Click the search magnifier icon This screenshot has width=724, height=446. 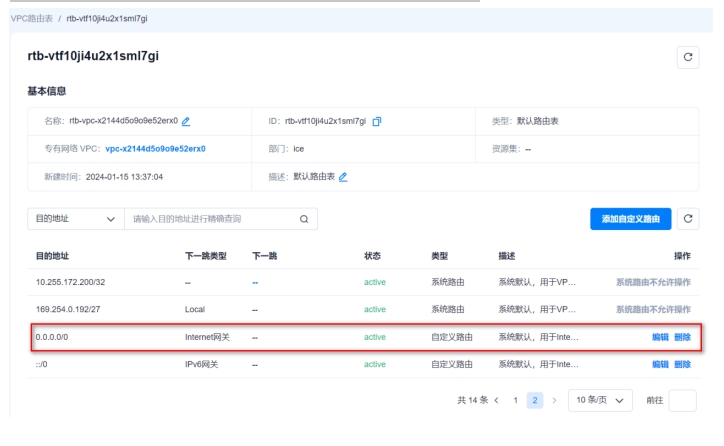pyautogui.click(x=304, y=219)
